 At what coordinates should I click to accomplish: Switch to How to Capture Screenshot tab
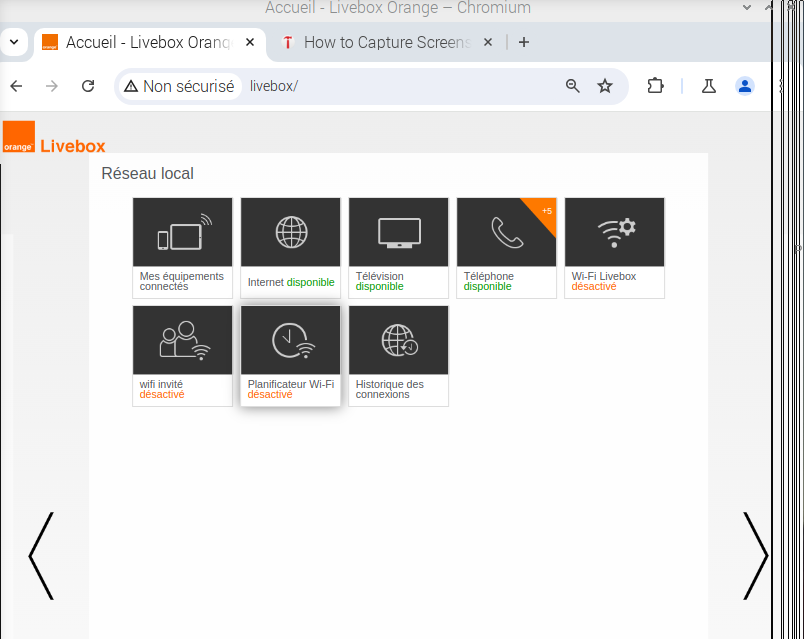(385, 42)
